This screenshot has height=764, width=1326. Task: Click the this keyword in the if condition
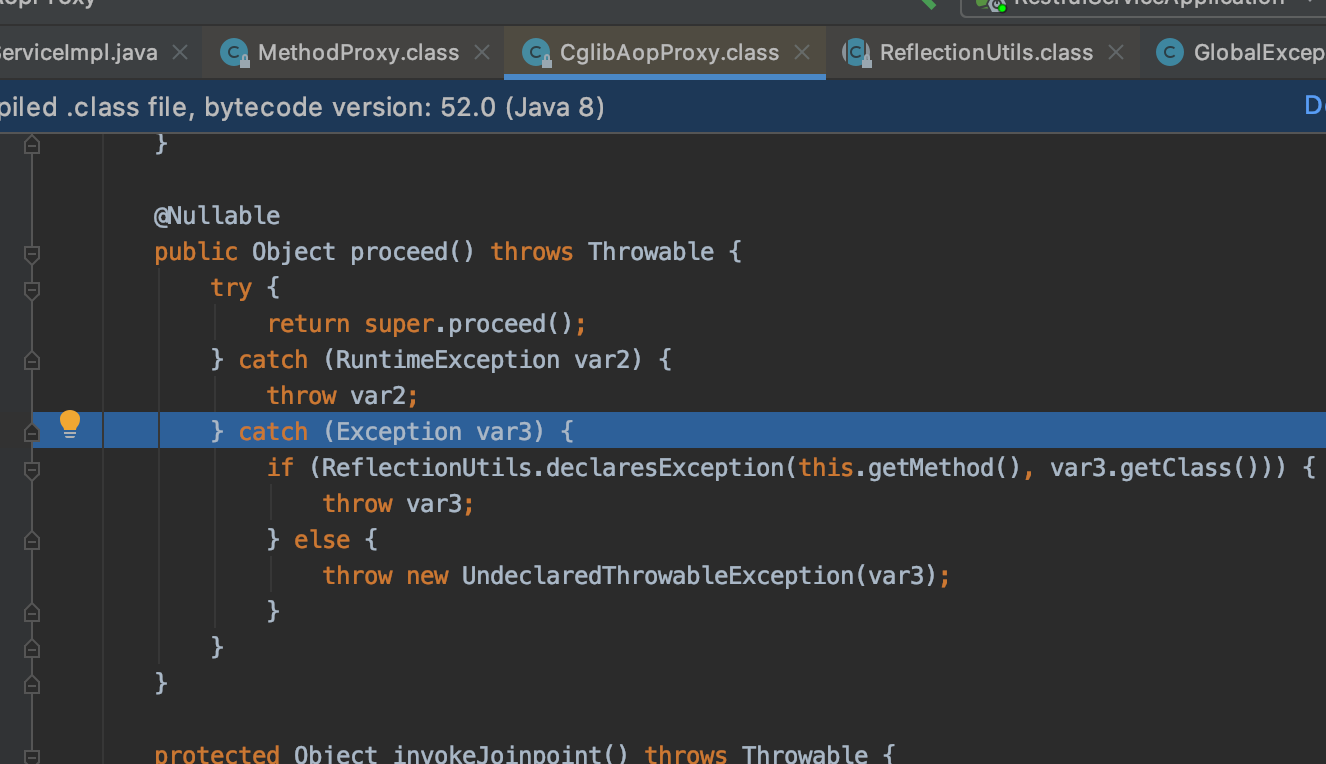(826, 468)
